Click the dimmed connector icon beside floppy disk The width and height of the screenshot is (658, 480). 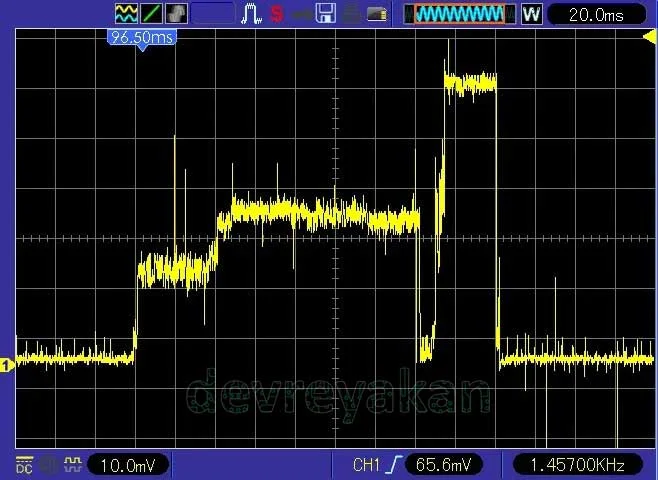(x=302, y=15)
